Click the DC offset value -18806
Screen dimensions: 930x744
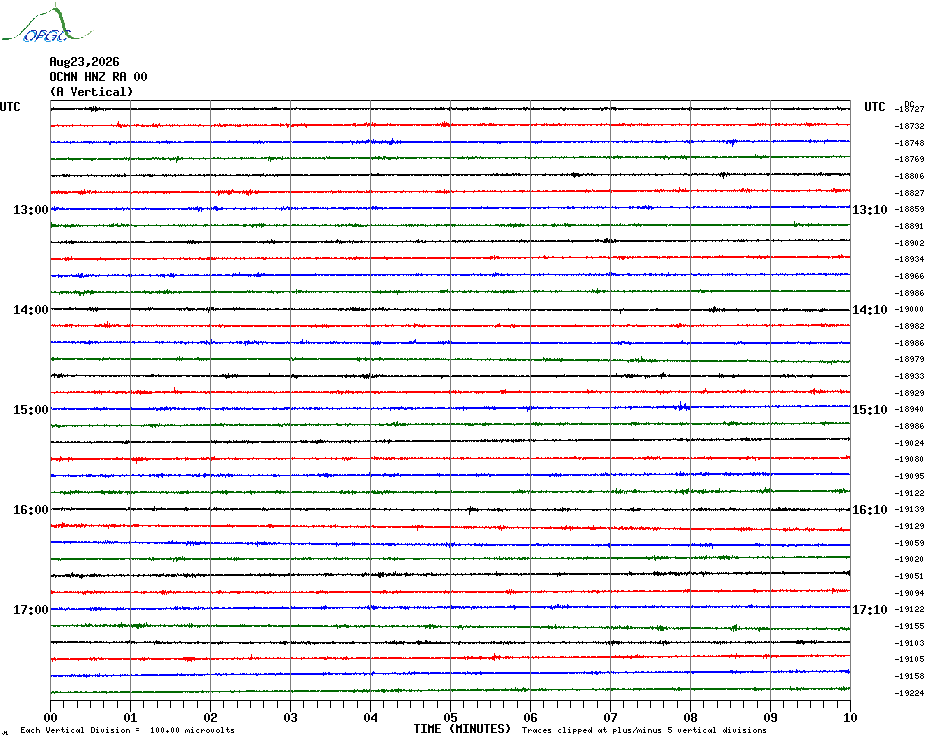click(909, 176)
